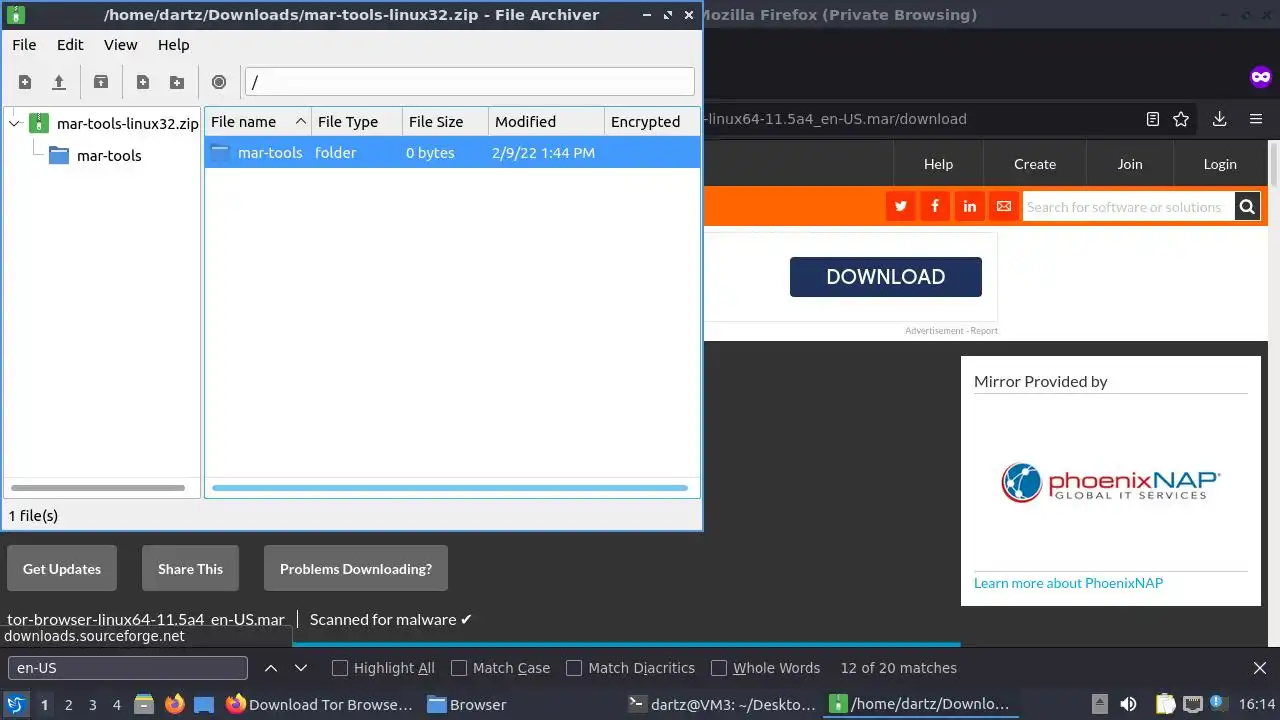
Task: Open the Edit menu
Action: (x=70, y=45)
